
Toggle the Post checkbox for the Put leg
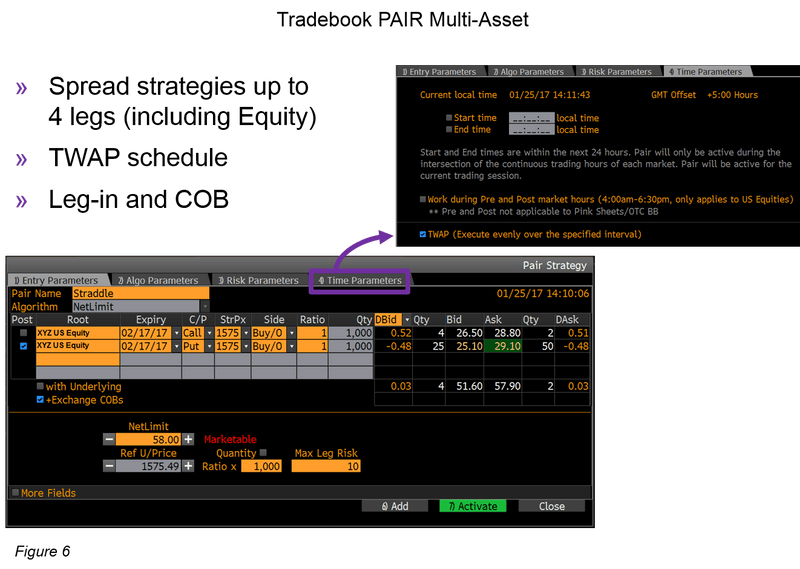[x=24, y=345]
